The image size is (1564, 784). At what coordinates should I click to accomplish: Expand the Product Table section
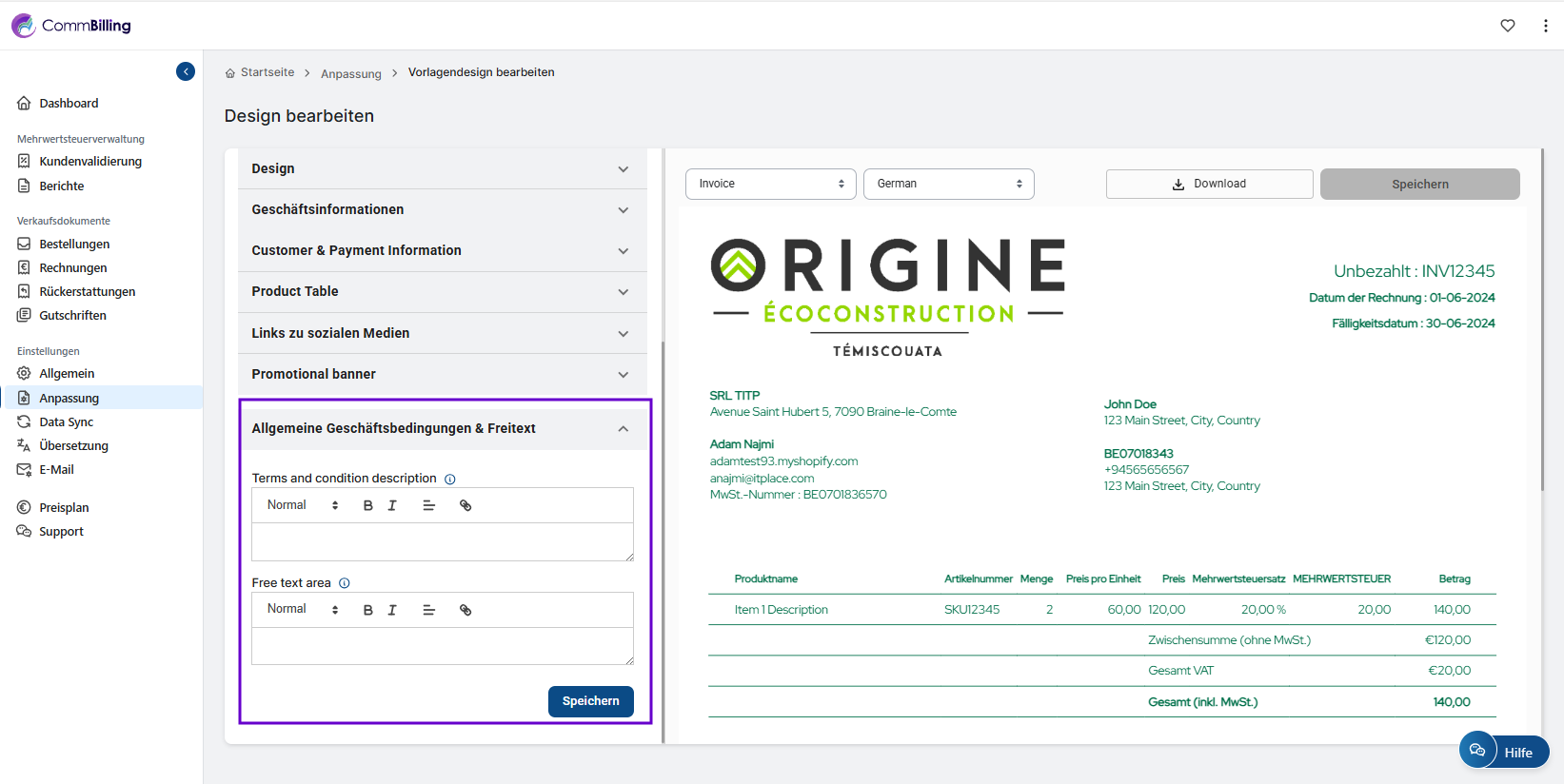(x=442, y=291)
